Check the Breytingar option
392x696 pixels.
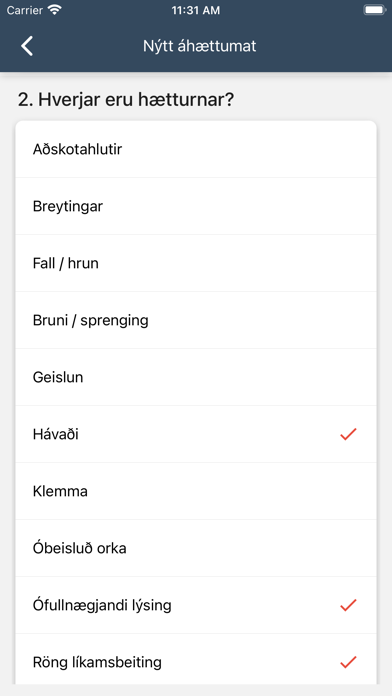pos(196,206)
